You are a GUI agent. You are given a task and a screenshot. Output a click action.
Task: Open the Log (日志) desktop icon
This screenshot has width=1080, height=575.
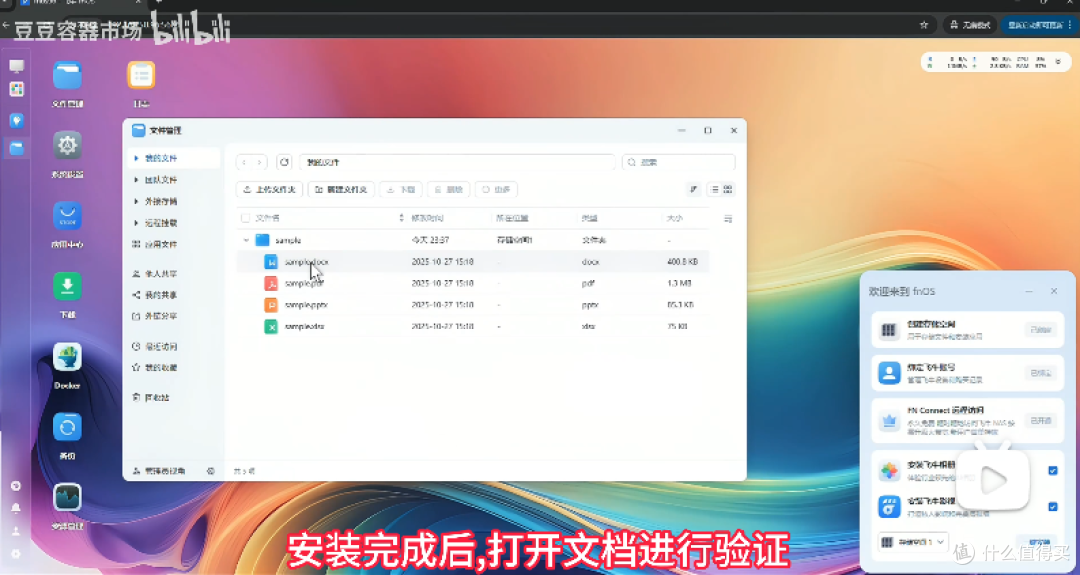tap(141, 75)
